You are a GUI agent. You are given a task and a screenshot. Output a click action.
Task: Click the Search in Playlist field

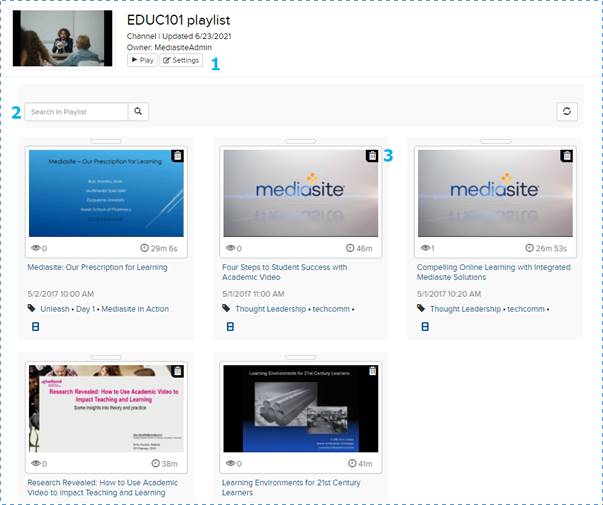[x=76, y=112]
